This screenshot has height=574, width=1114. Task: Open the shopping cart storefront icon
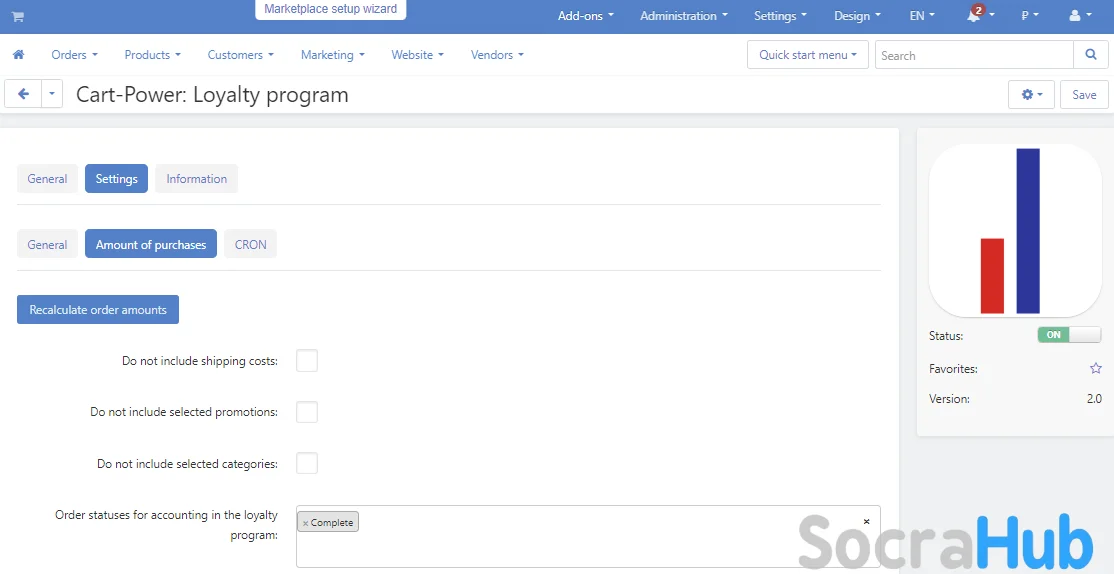[18, 16]
